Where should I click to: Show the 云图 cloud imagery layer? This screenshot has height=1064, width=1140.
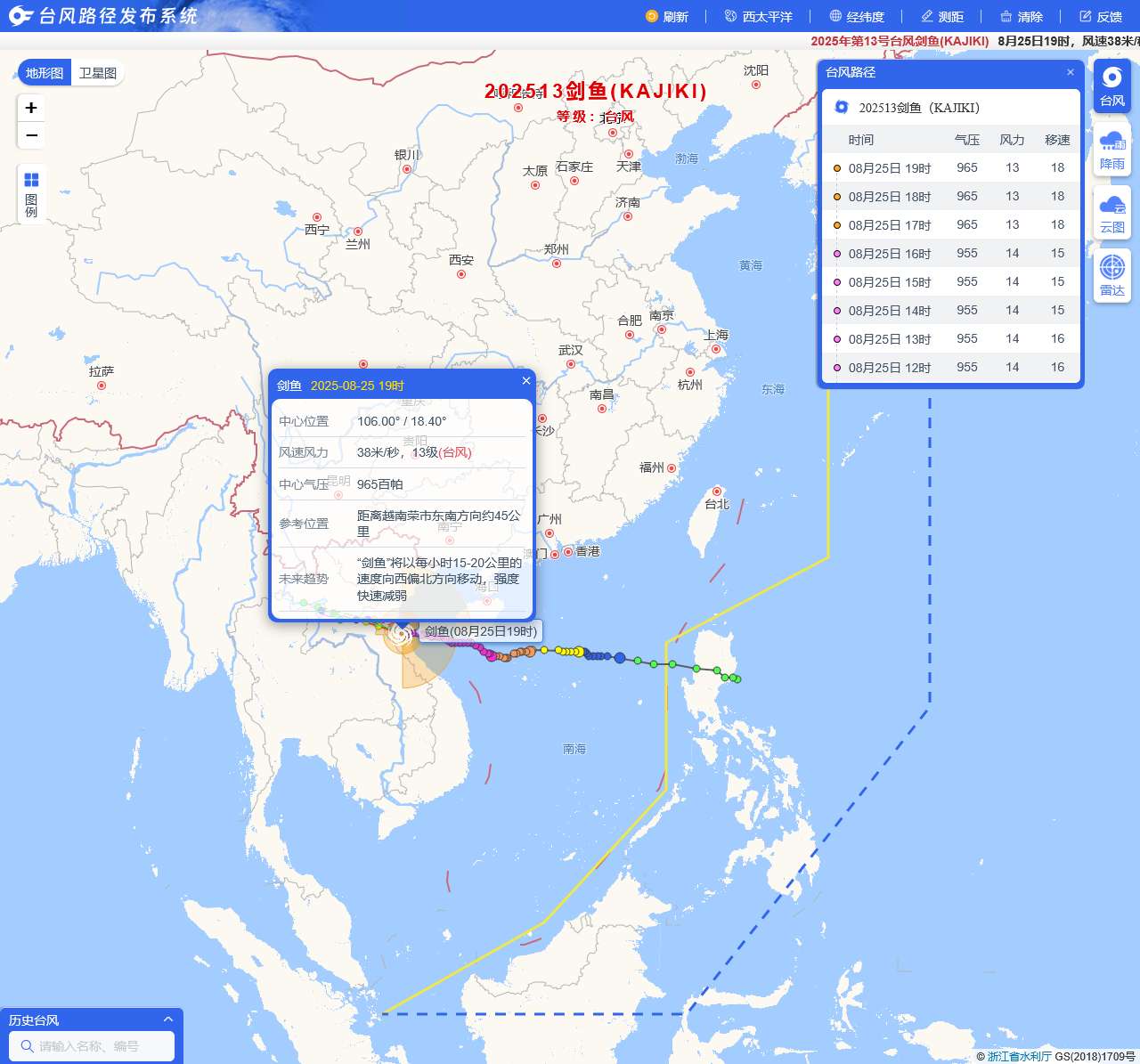coord(1111,214)
